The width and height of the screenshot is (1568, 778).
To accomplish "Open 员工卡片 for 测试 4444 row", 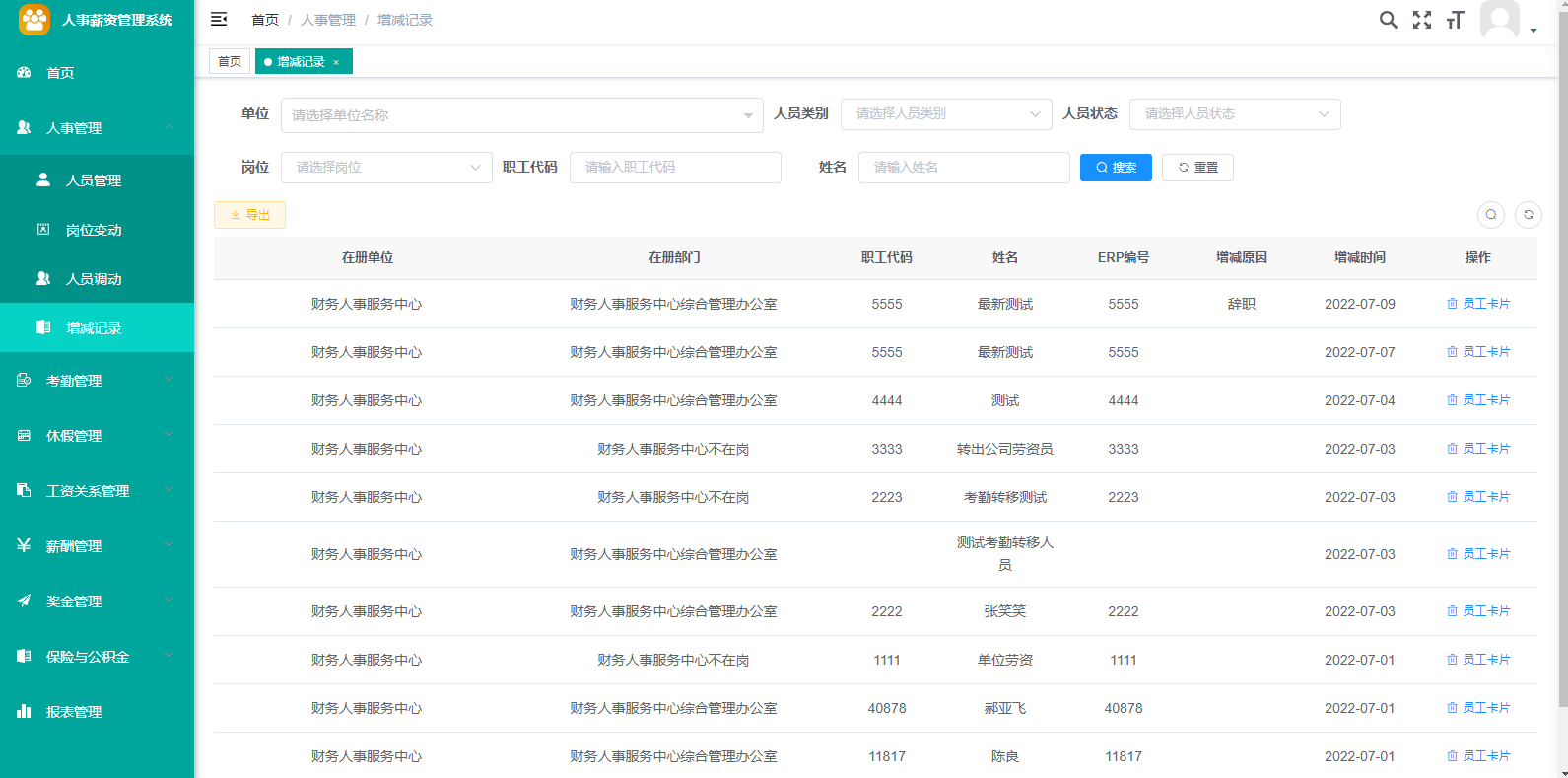I will click(x=1478, y=400).
